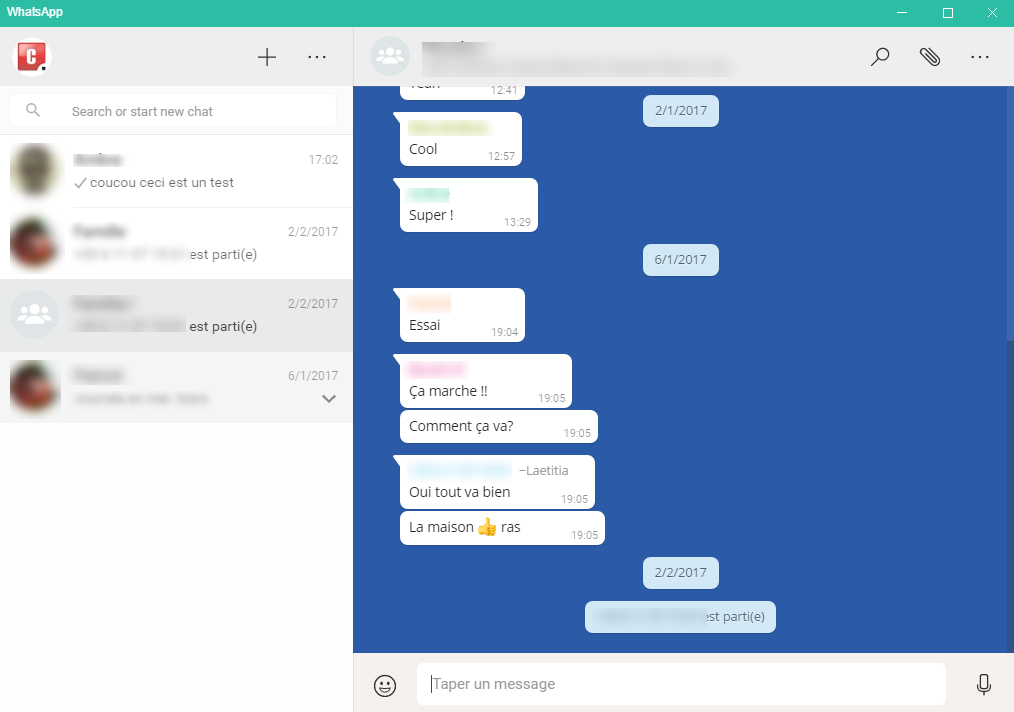Click the magnifier icon in search box

(x=33, y=111)
